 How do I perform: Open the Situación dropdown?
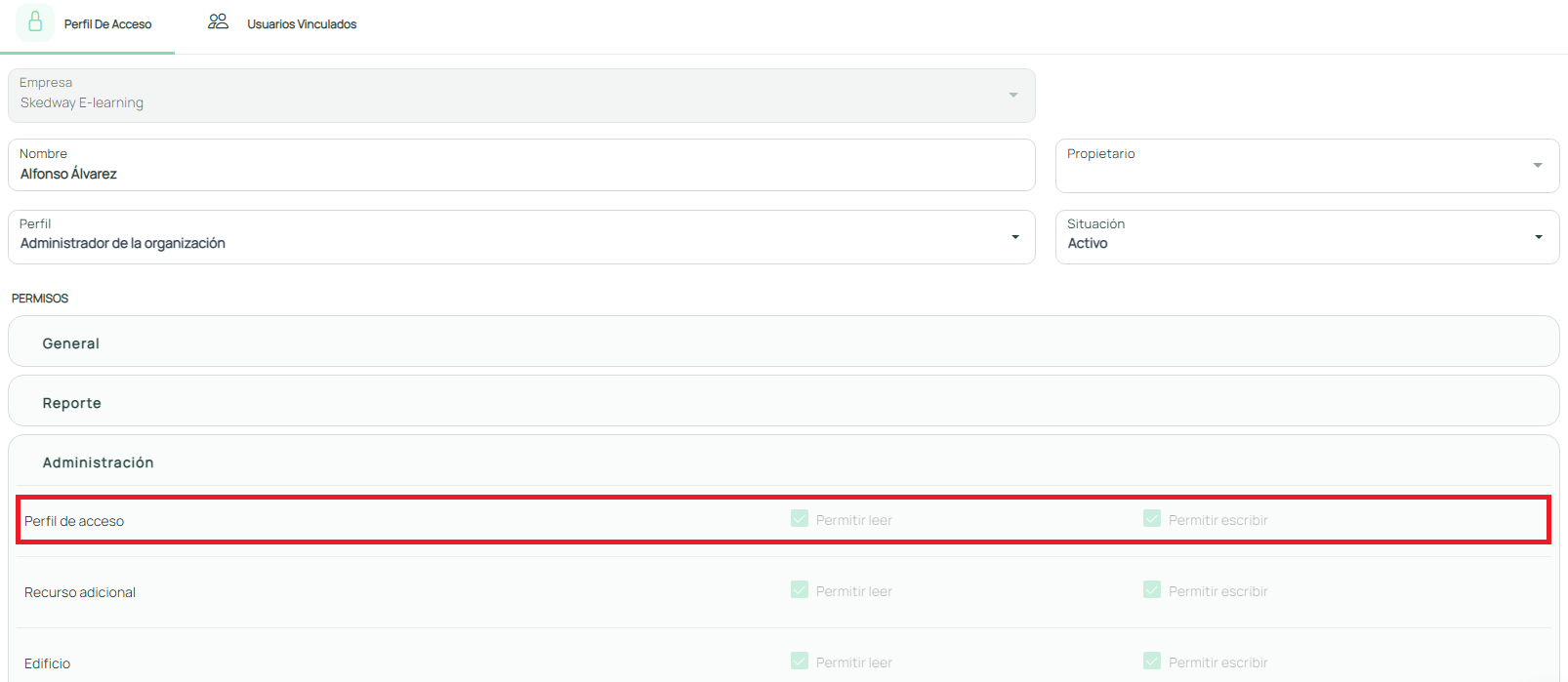point(1538,237)
